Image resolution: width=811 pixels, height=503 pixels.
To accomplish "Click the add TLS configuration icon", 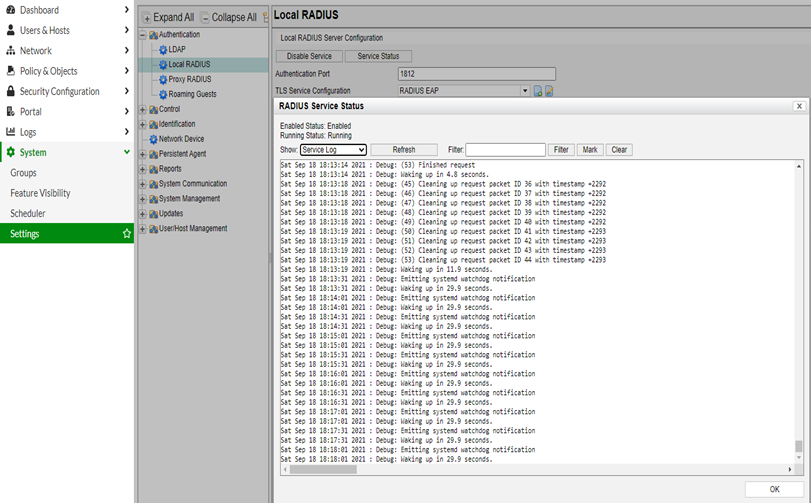I will coord(538,91).
